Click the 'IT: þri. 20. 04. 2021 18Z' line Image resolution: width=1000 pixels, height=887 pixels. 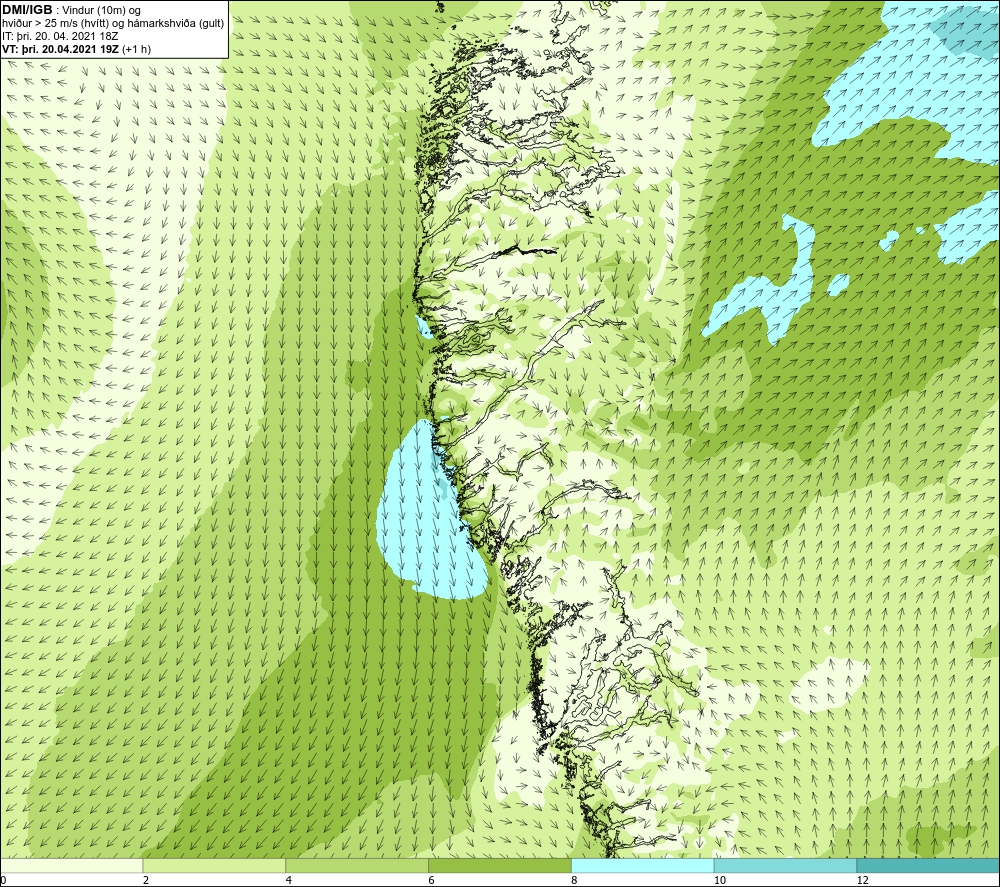point(60,36)
